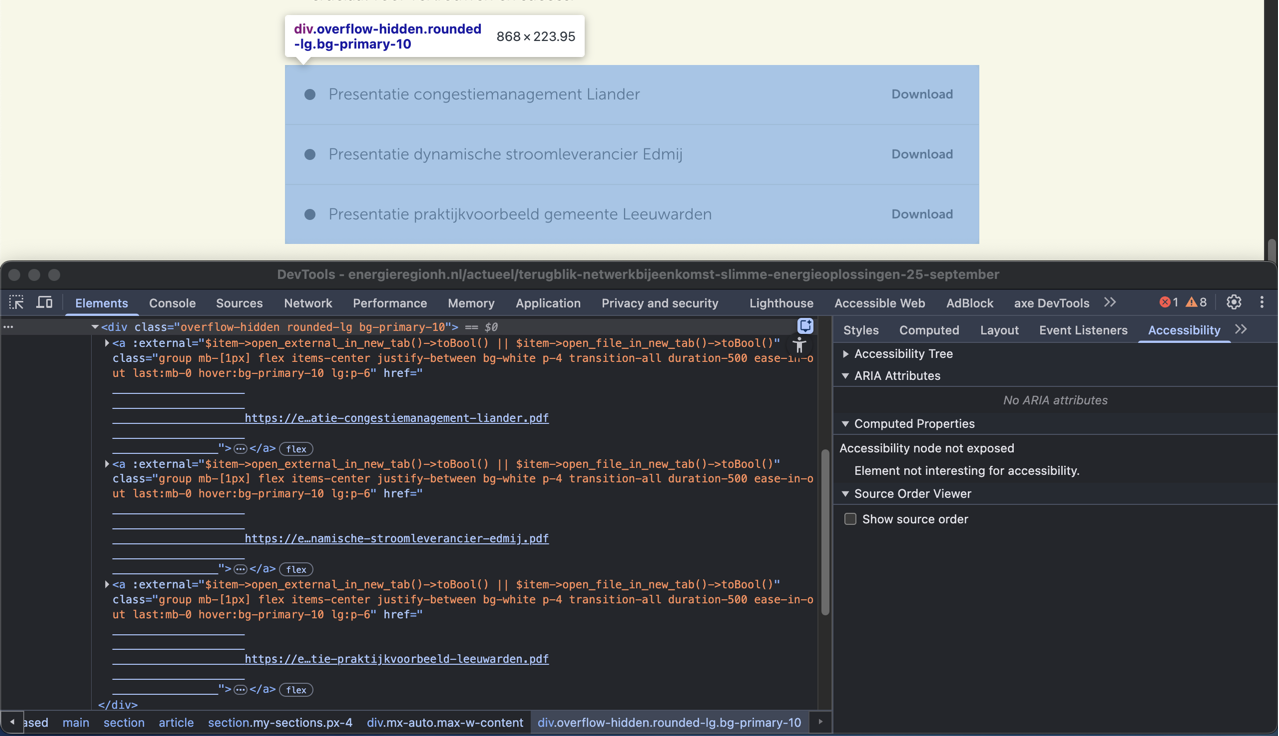Click the accessibility figure icon in Elements
Image resolution: width=1279 pixels, height=736 pixels.
tap(799, 345)
